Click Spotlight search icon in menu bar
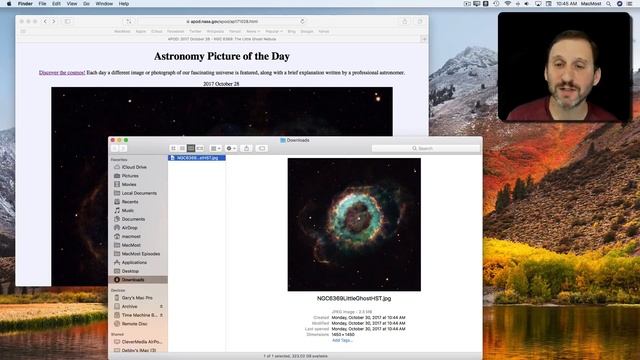The height and width of the screenshot is (360, 640). coord(608,4)
